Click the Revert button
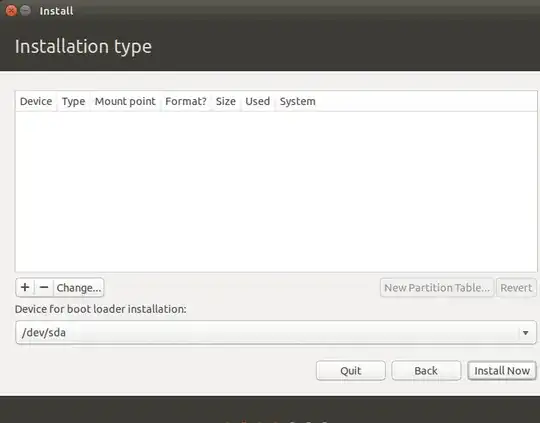The image size is (540, 423). coord(516,288)
